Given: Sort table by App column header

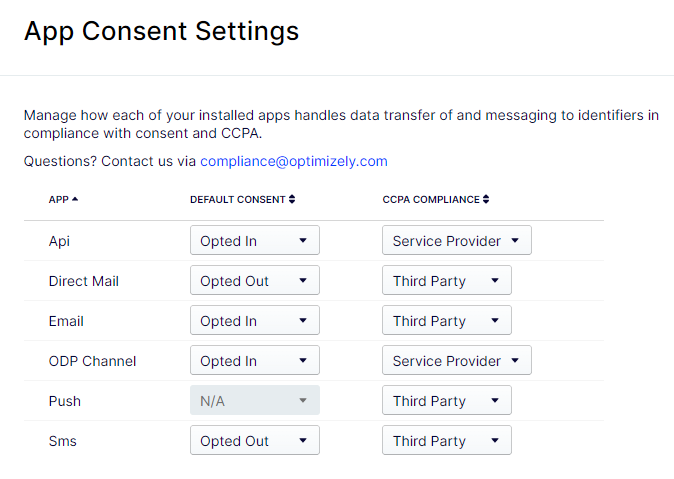Looking at the screenshot, I should 63,199.
